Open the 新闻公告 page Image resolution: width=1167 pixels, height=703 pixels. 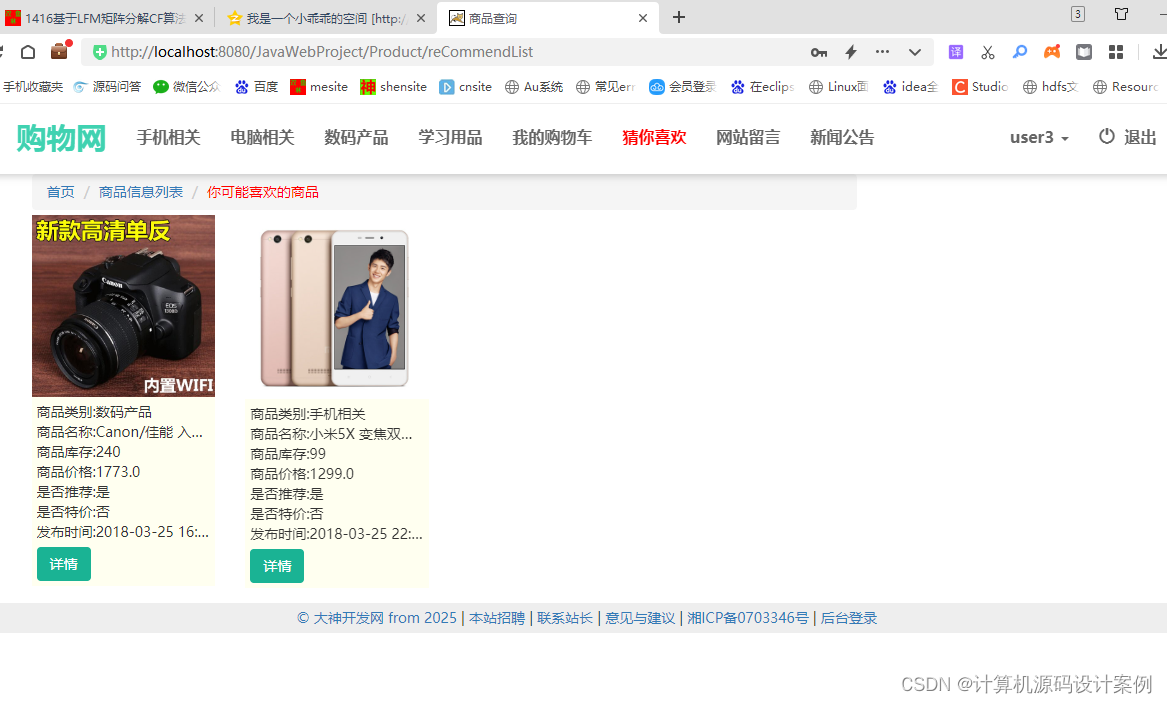(842, 138)
